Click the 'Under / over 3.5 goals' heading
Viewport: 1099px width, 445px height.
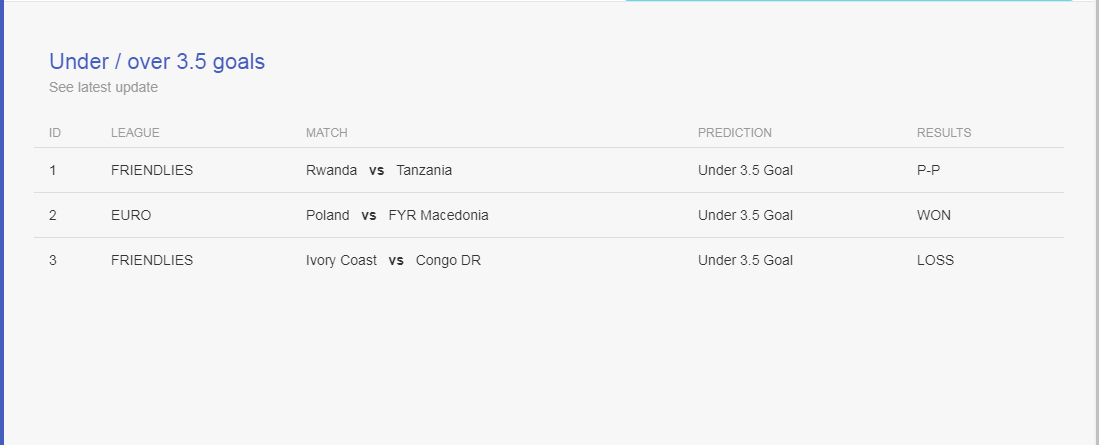pyautogui.click(x=157, y=62)
